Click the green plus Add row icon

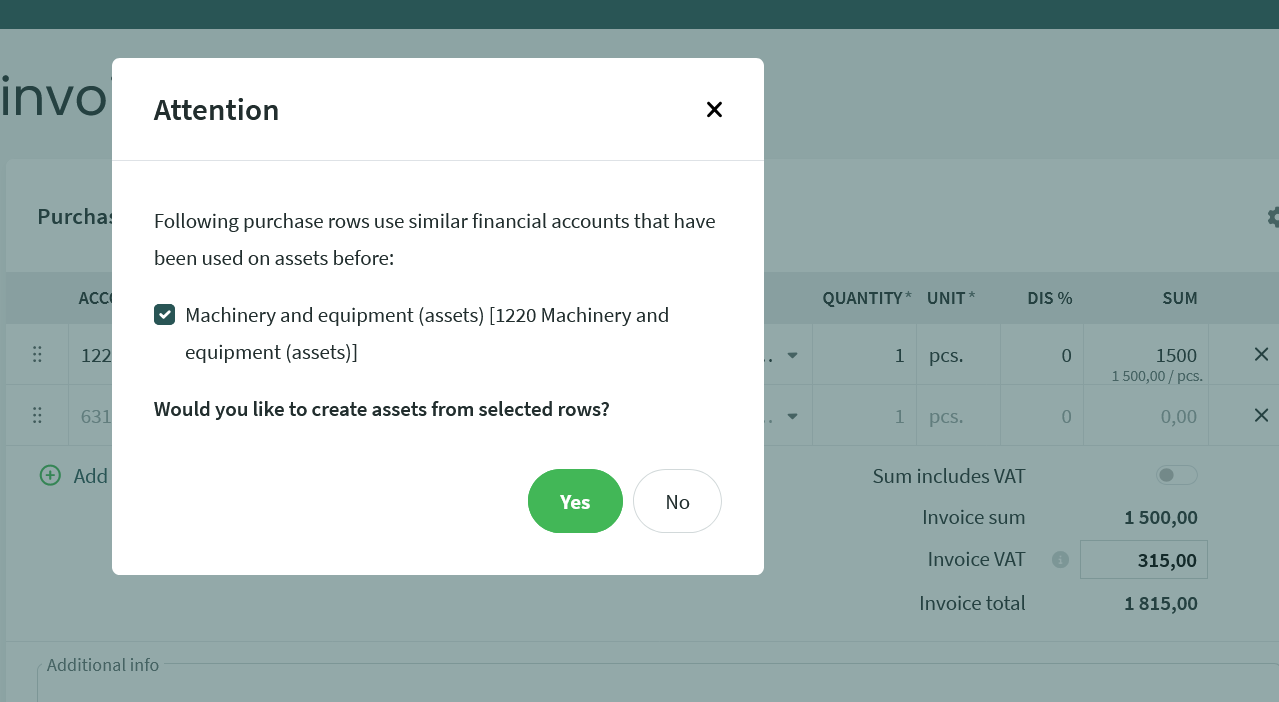pyautogui.click(x=50, y=476)
